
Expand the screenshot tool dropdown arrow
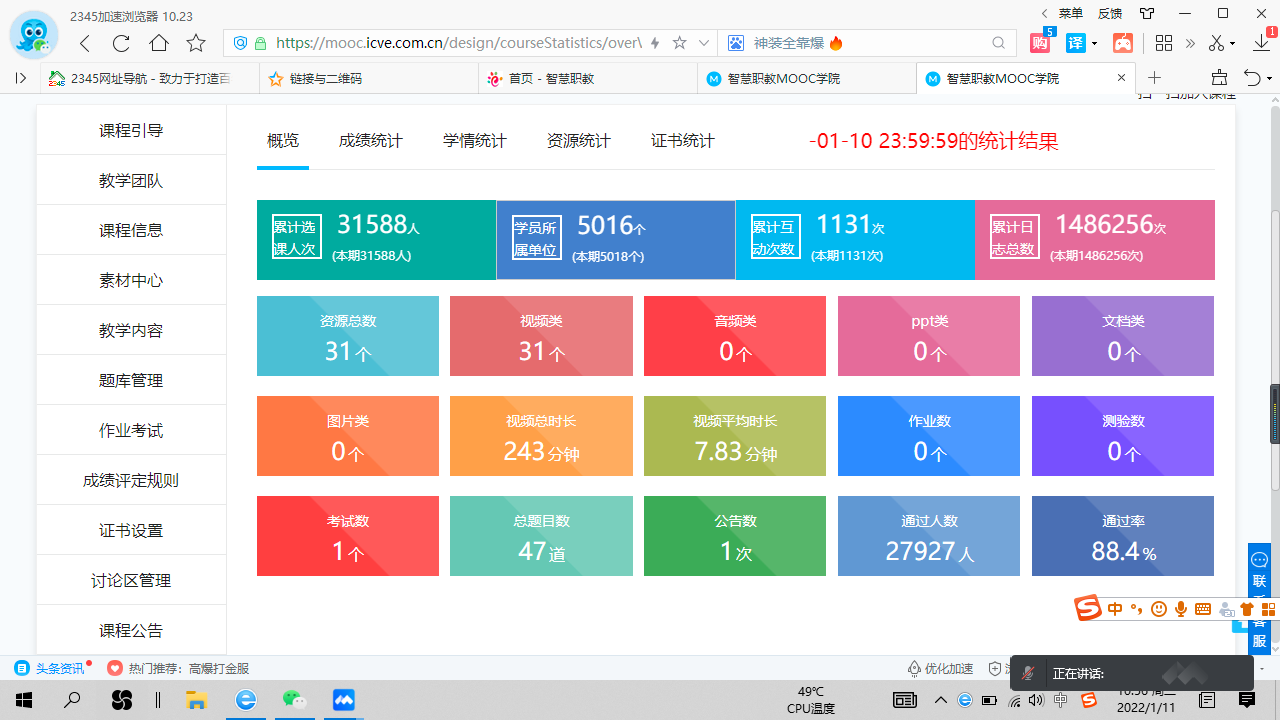1232,44
